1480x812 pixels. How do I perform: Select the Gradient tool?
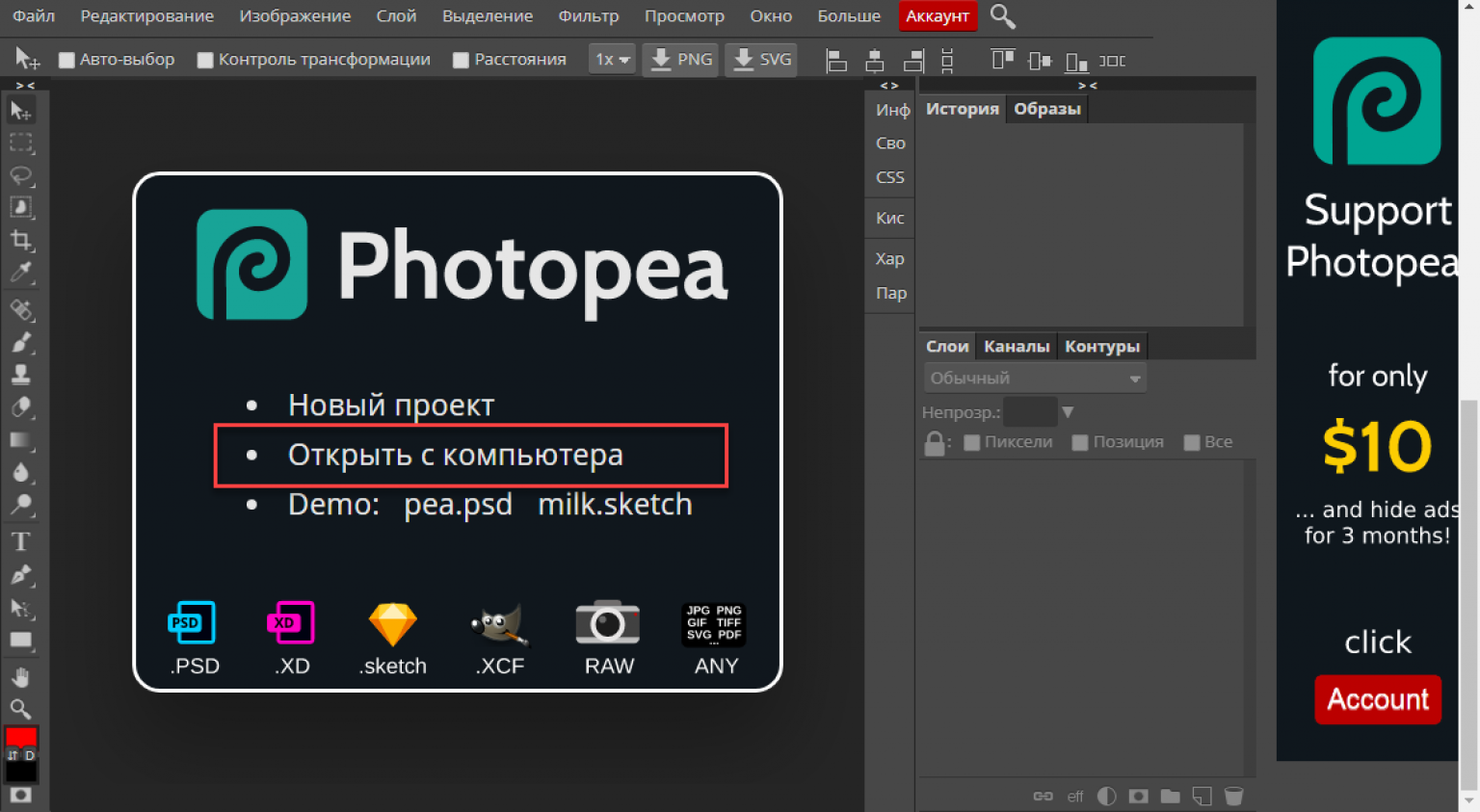point(20,440)
